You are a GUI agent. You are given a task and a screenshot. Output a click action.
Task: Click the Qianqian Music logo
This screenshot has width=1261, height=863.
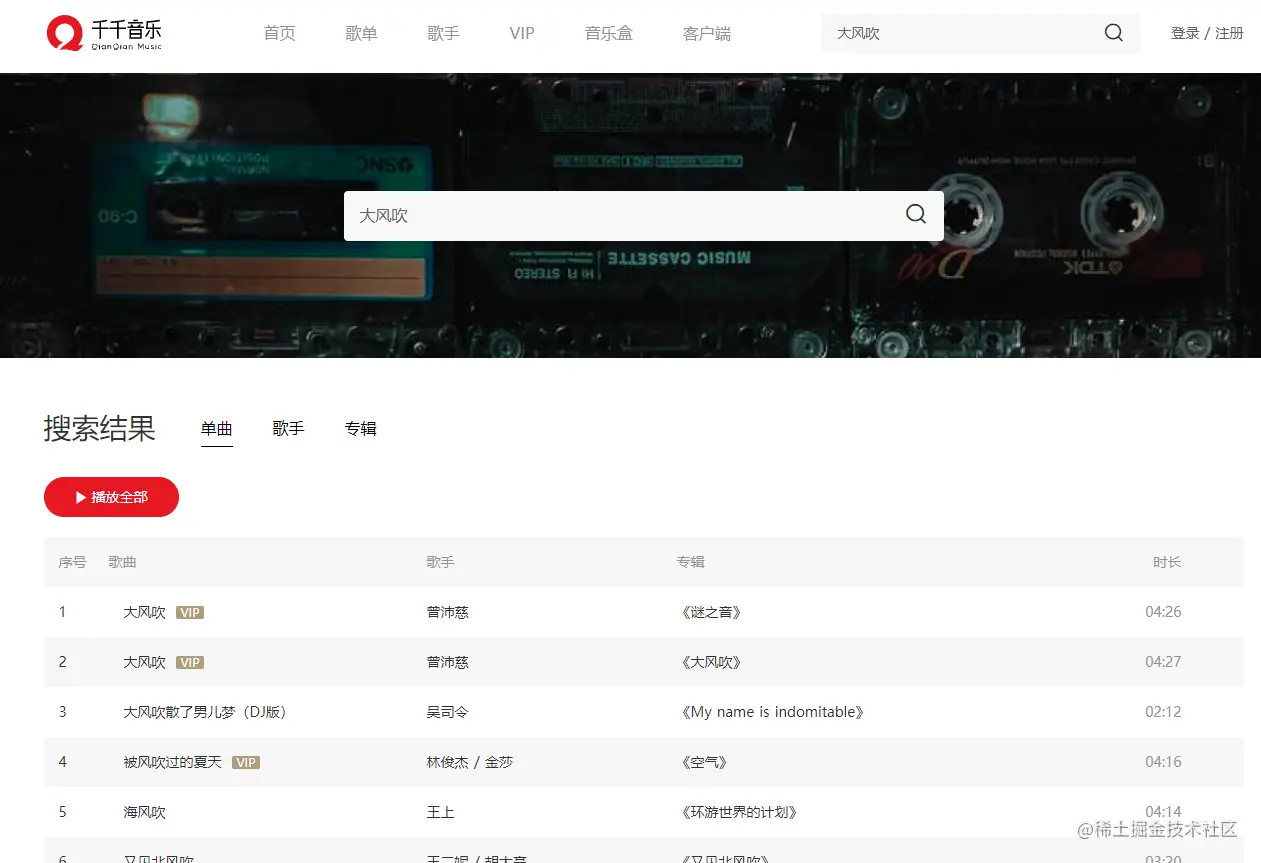104,33
